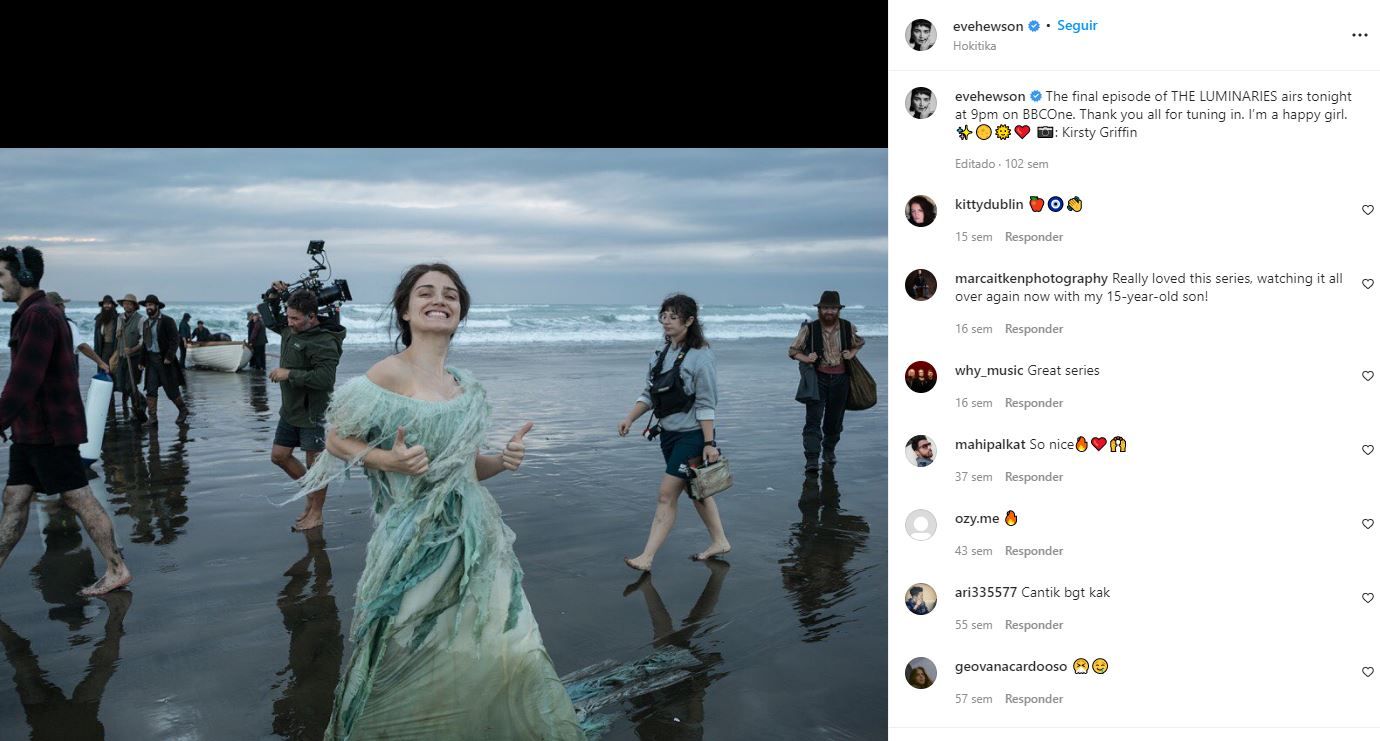Click the Seguir follow button
Viewport: 1380px width, 741px height.
pyautogui.click(x=1077, y=26)
